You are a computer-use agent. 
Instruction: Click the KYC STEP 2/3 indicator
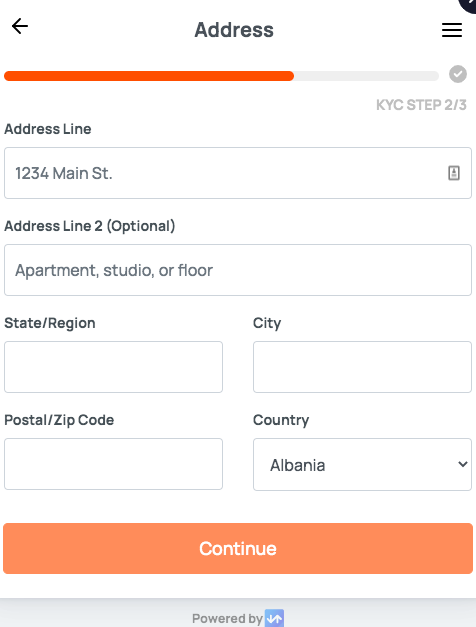coord(421,105)
